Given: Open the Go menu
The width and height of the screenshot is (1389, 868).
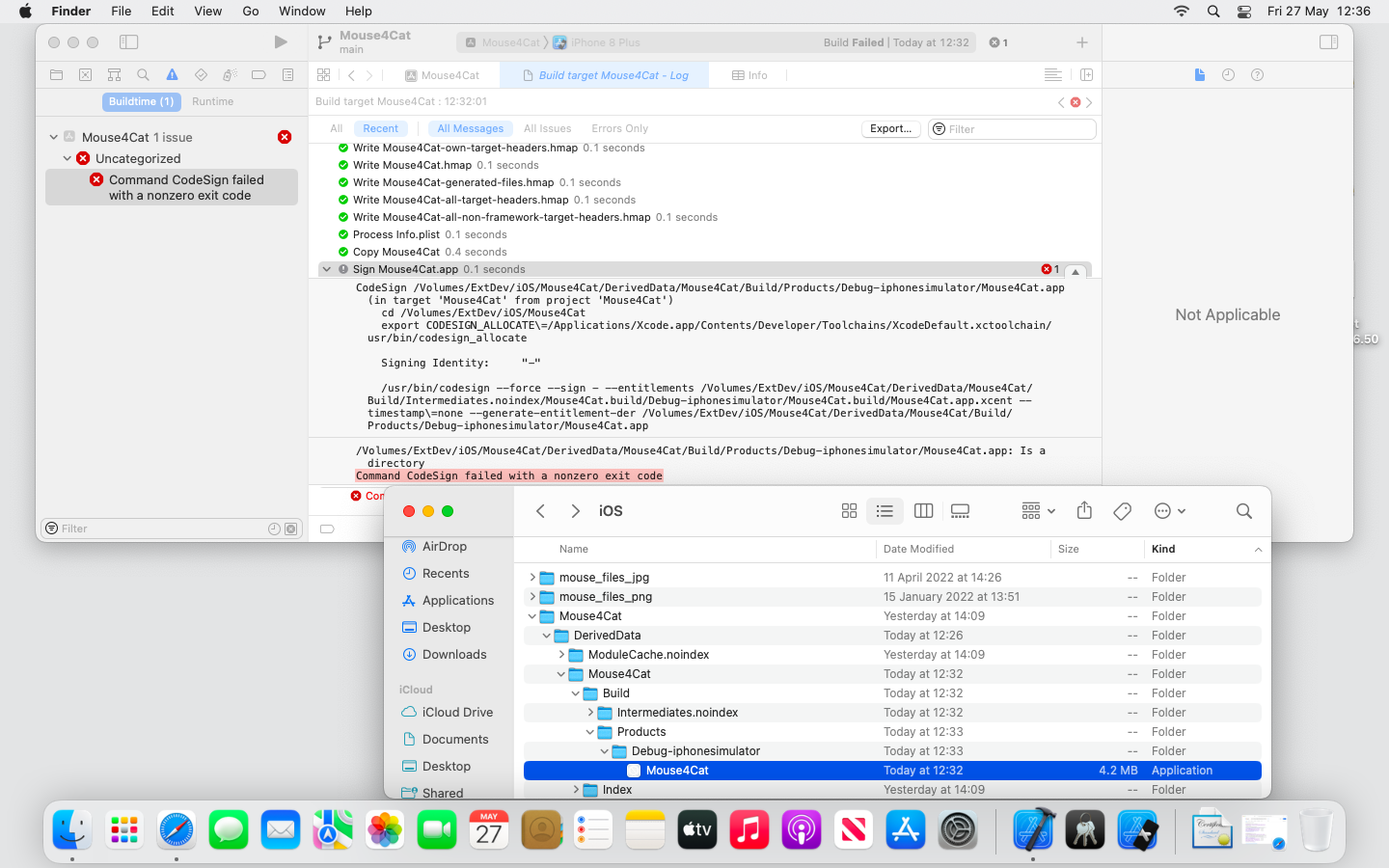Looking at the screenshot, I should click(x=251, y=11).
